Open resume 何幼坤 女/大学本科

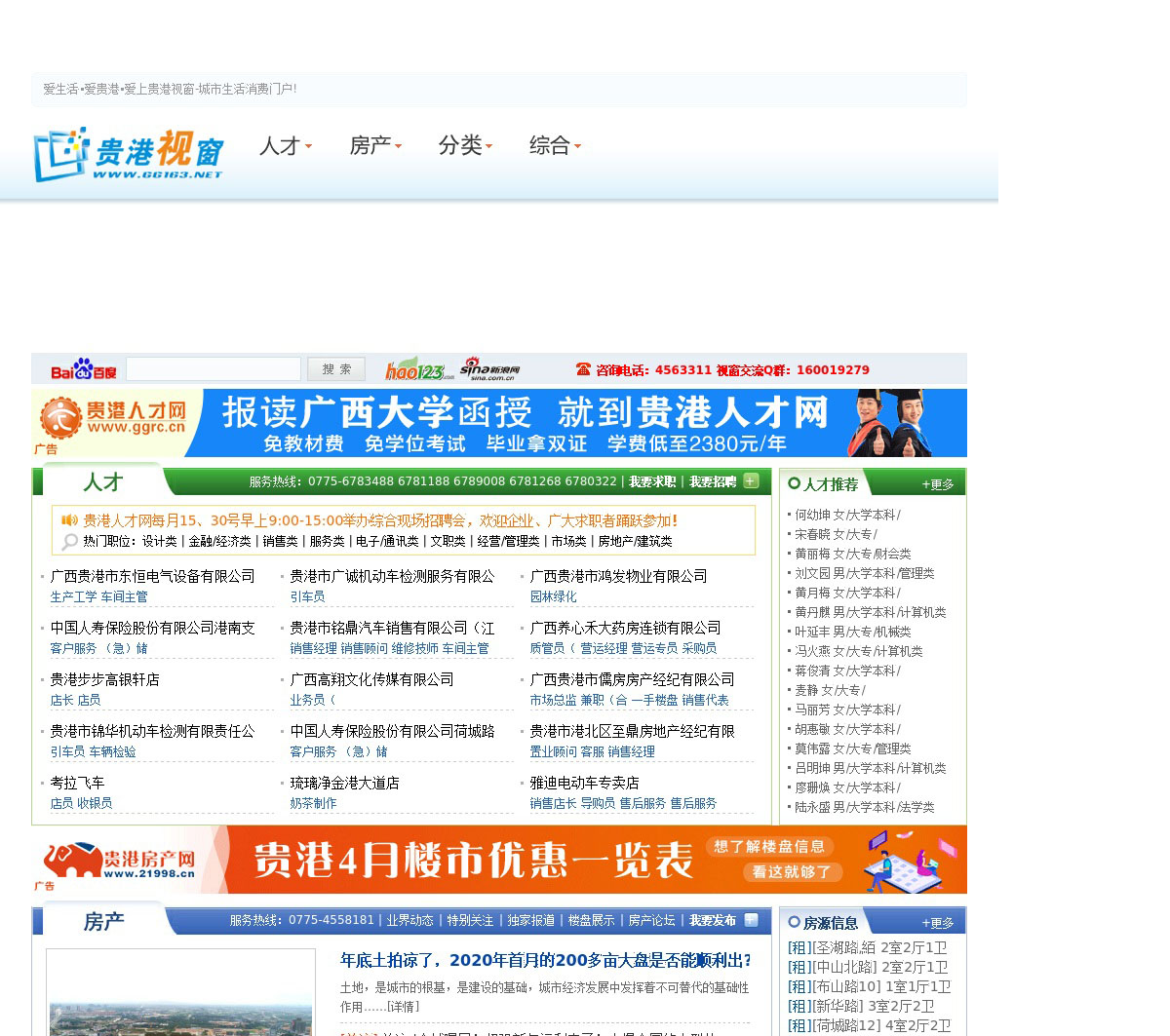click(847, 515)
